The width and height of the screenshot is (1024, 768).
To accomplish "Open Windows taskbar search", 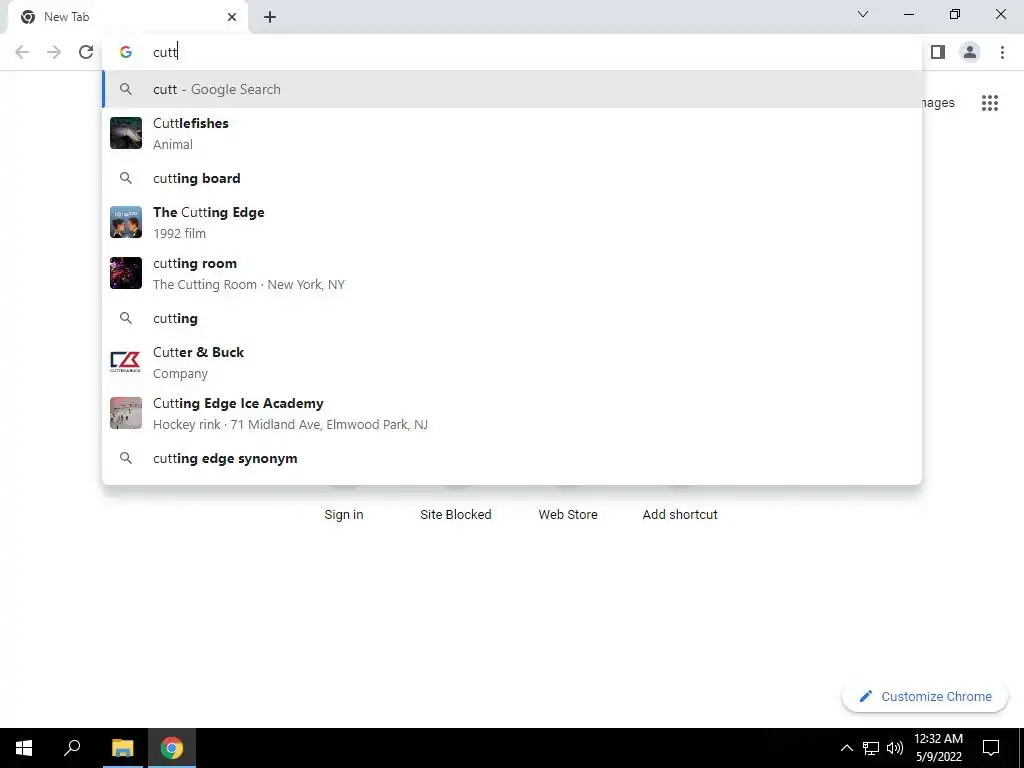I will click(x=72, y=748).
